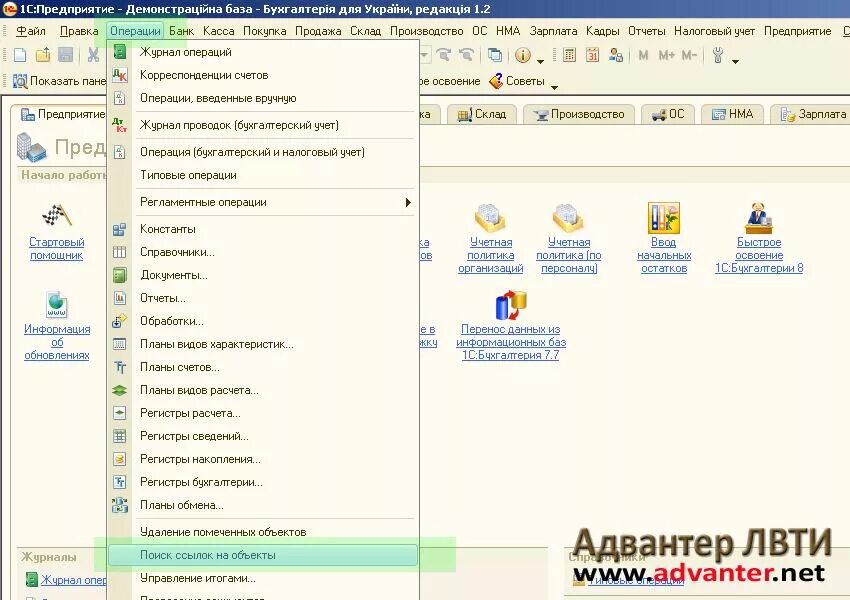
Task: Open Учетная политика (по персоналу) link
Action: coord(569,255)
